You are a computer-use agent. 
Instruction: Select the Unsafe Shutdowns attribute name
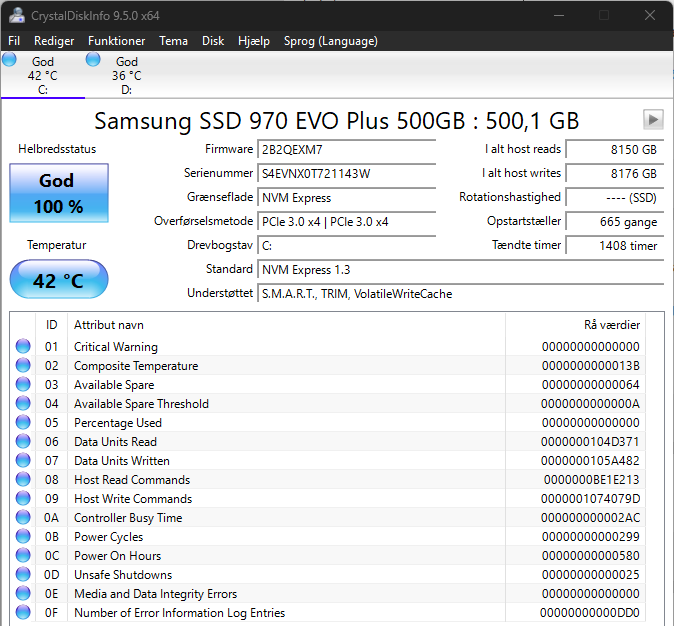(x=123, y=575)
